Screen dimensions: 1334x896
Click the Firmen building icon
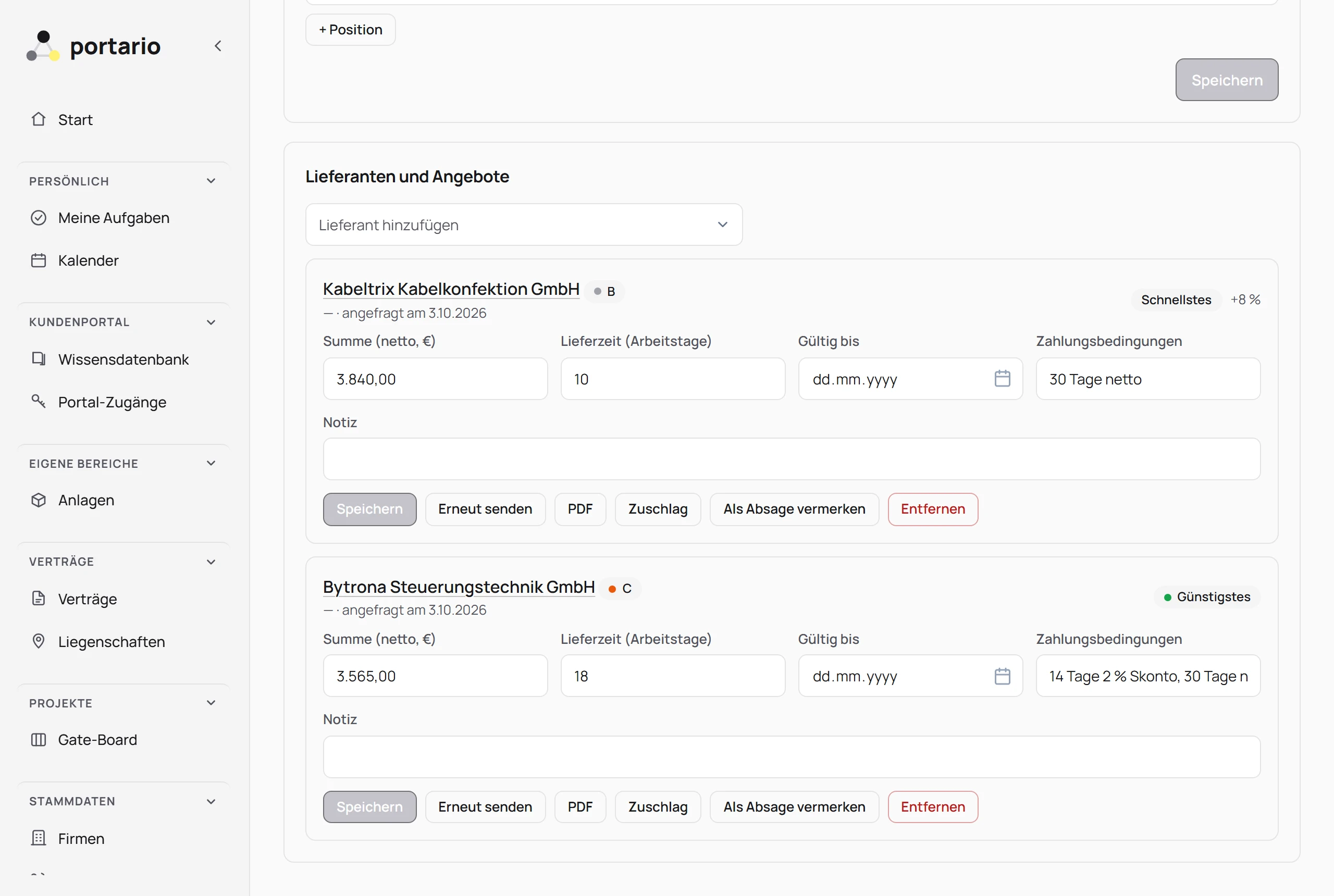click(38, 838)
